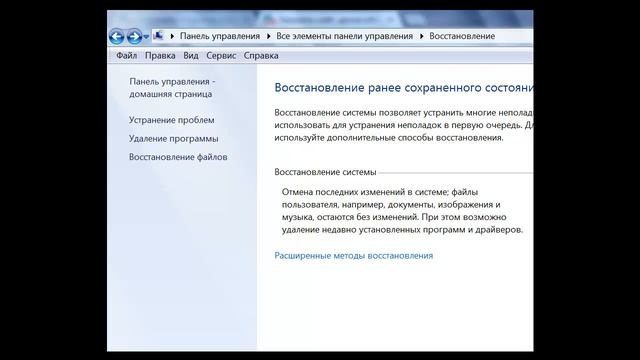Screen dimensions: 640x360
Task: Click the Control Panel icon in address bar
Action: [158, 36]
